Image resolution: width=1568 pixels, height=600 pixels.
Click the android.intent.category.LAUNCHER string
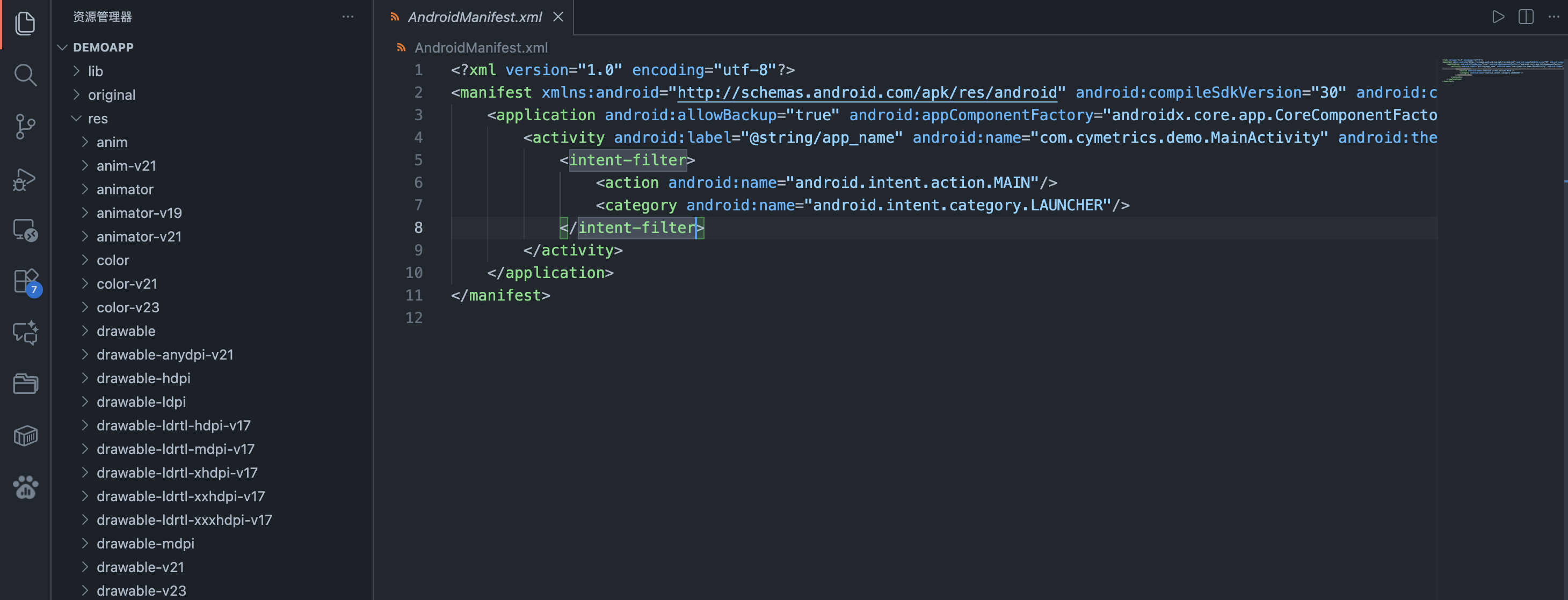957,205
